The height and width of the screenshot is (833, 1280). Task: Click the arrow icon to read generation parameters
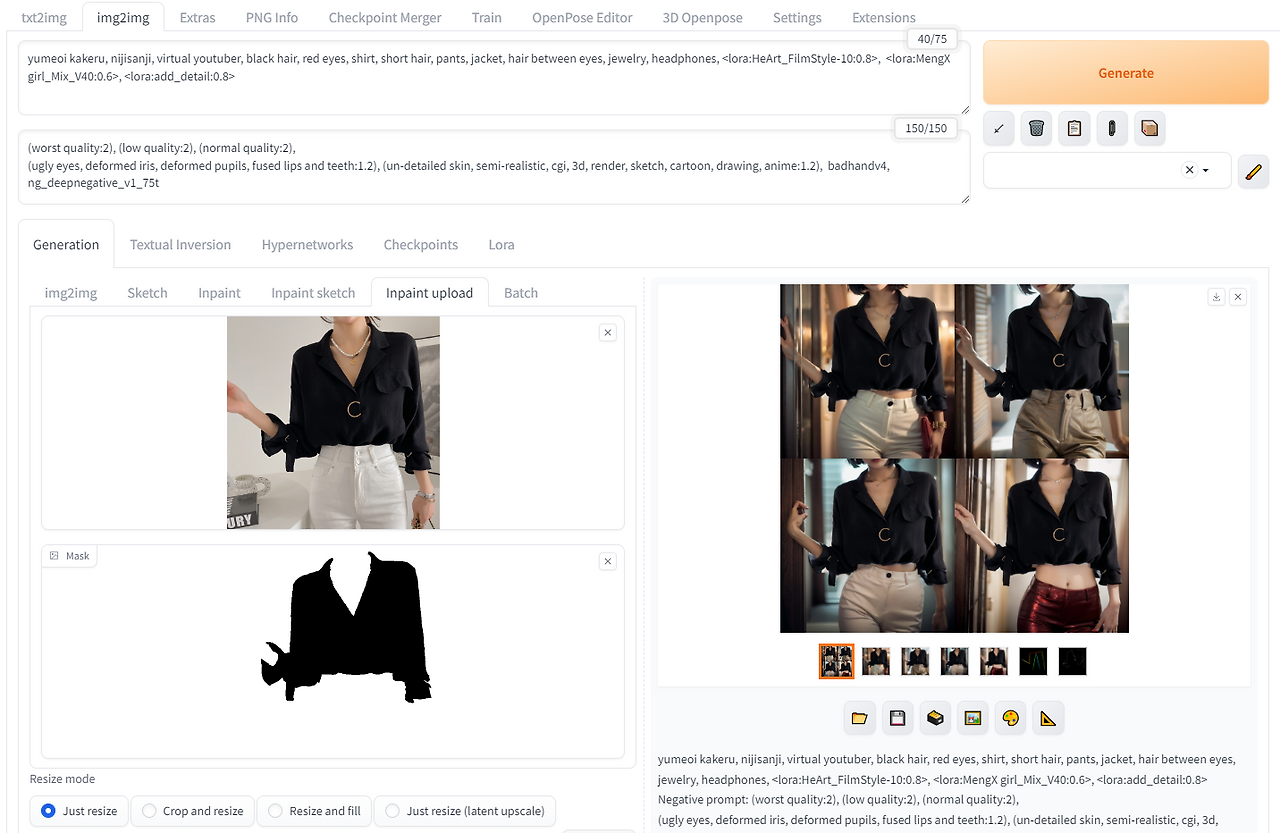pyautogui.click(x=999, y=128)
